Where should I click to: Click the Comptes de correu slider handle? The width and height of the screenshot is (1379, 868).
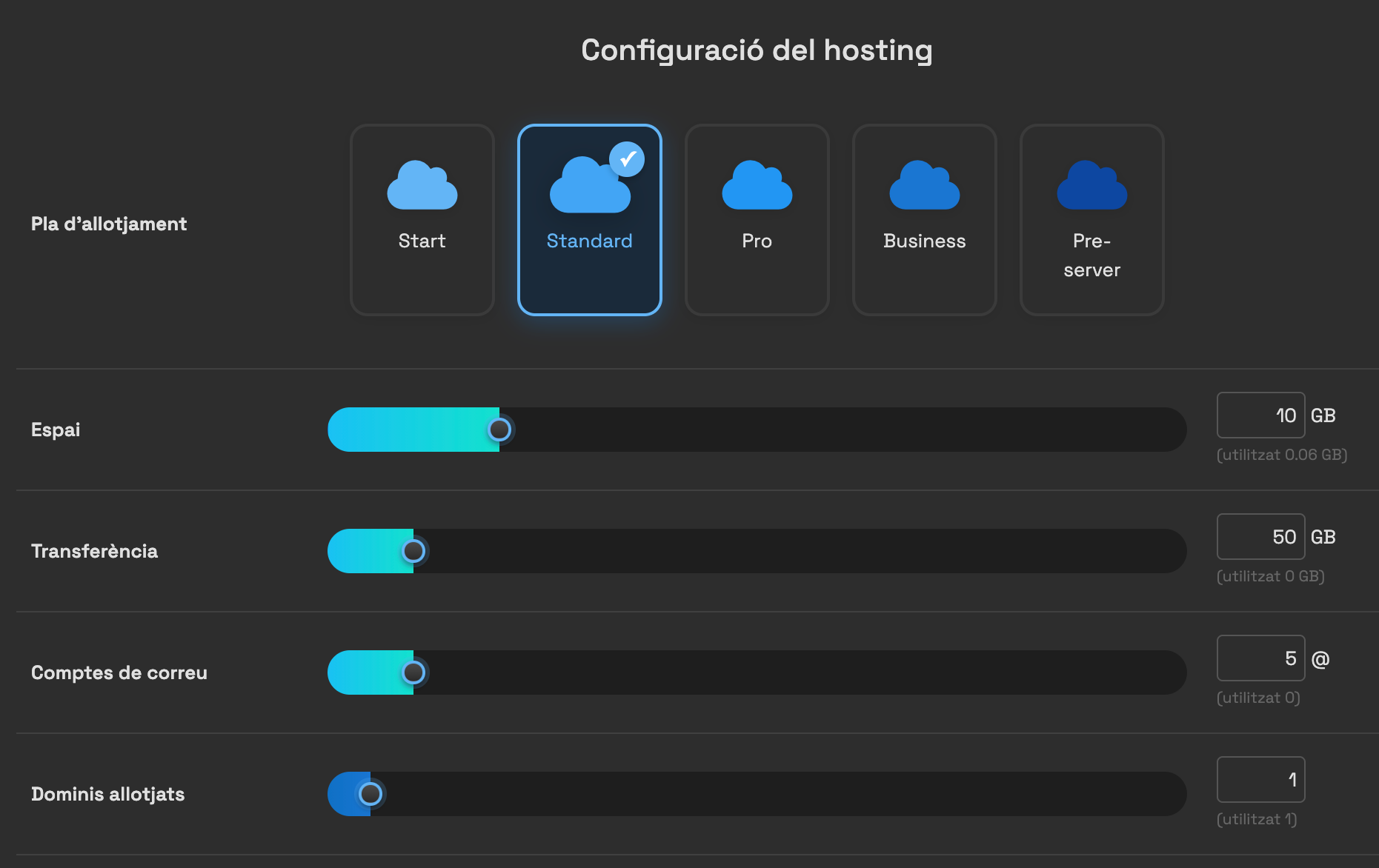(x=413, y=672)
